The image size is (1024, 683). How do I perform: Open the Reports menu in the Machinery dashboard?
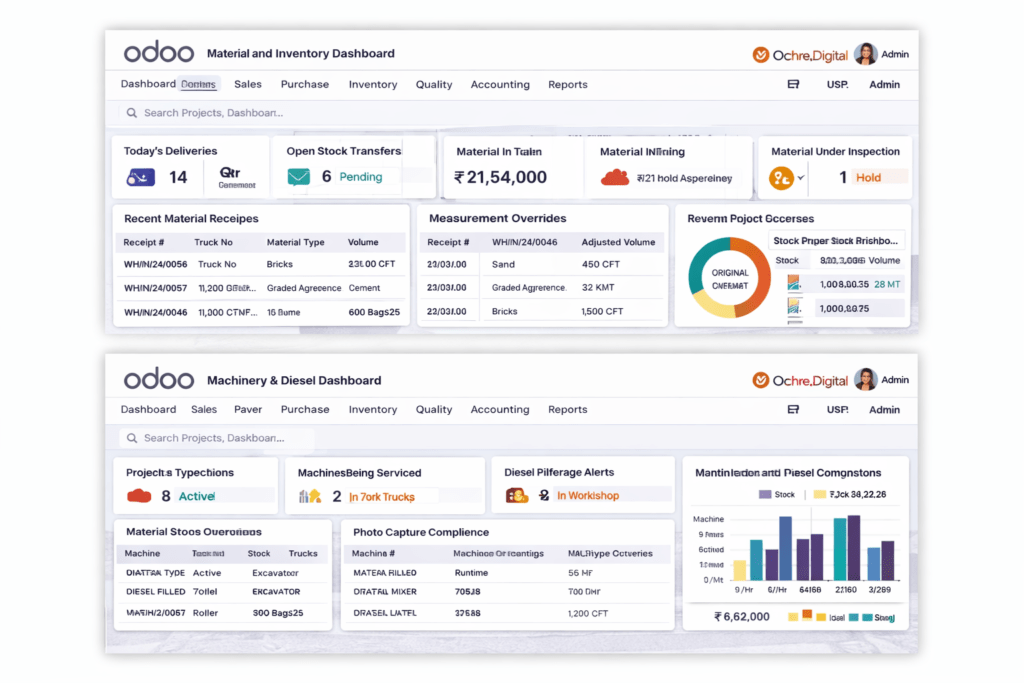pyautogui.click(x=567, y=410)
